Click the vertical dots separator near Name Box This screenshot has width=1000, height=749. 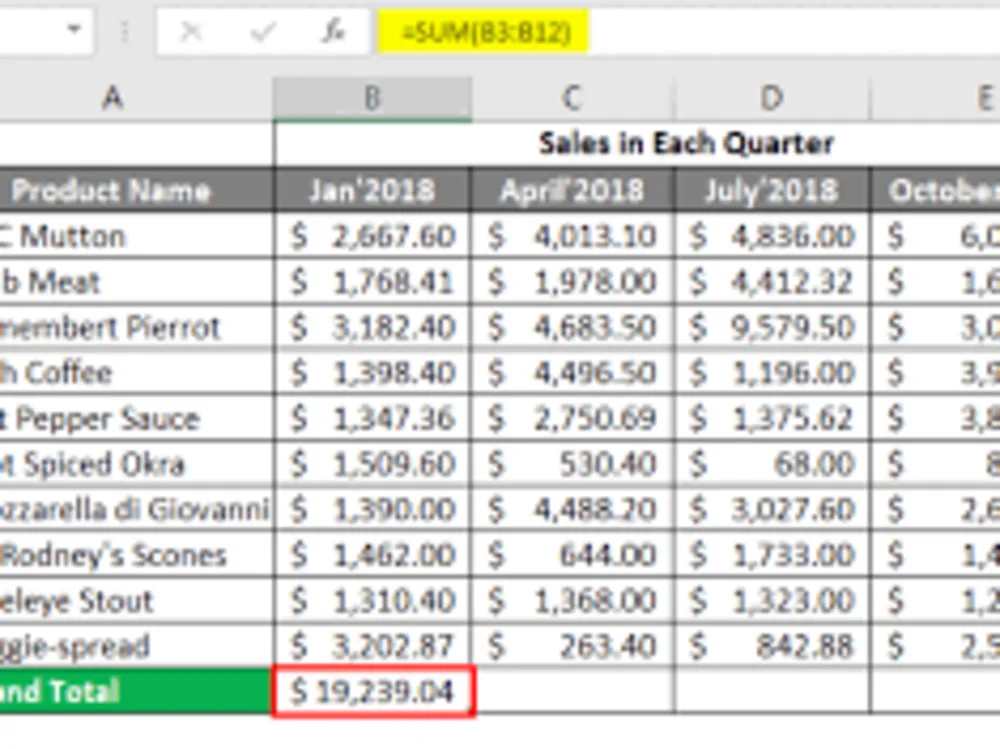126,31
